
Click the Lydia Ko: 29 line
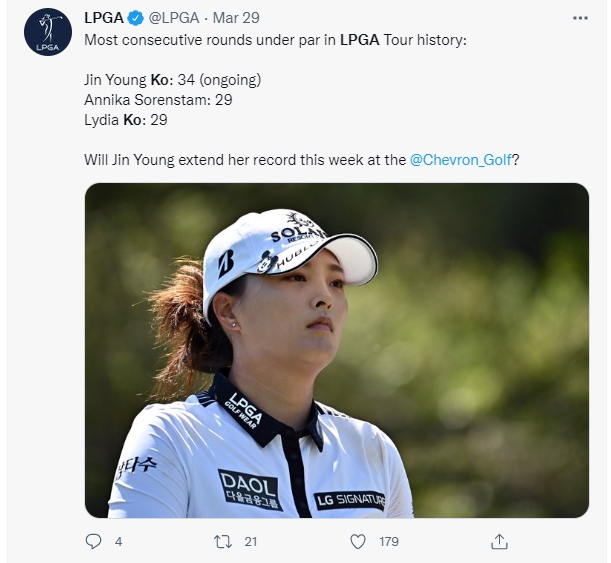[x=126, y=120]
